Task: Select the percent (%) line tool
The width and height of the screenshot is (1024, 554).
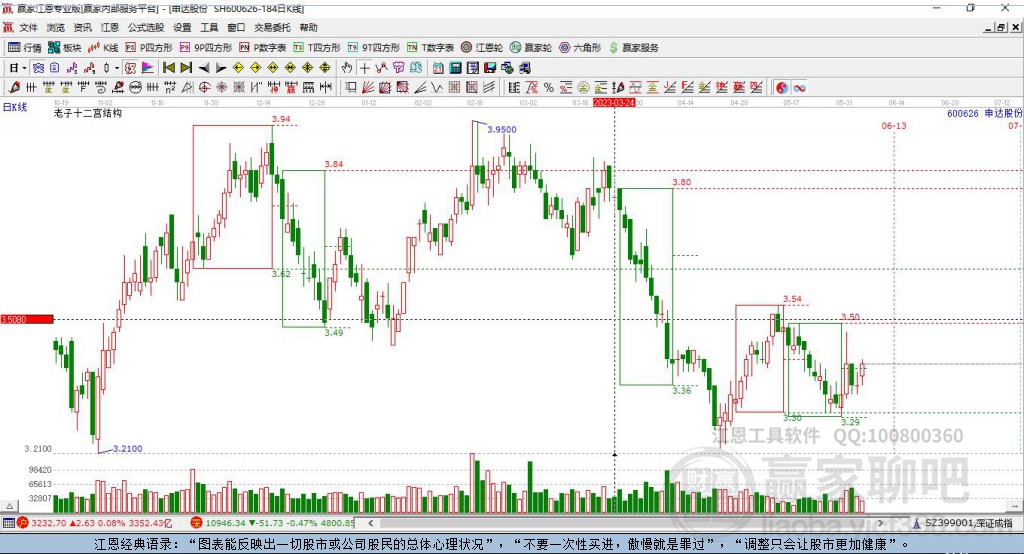Action: tap(549, 88)
